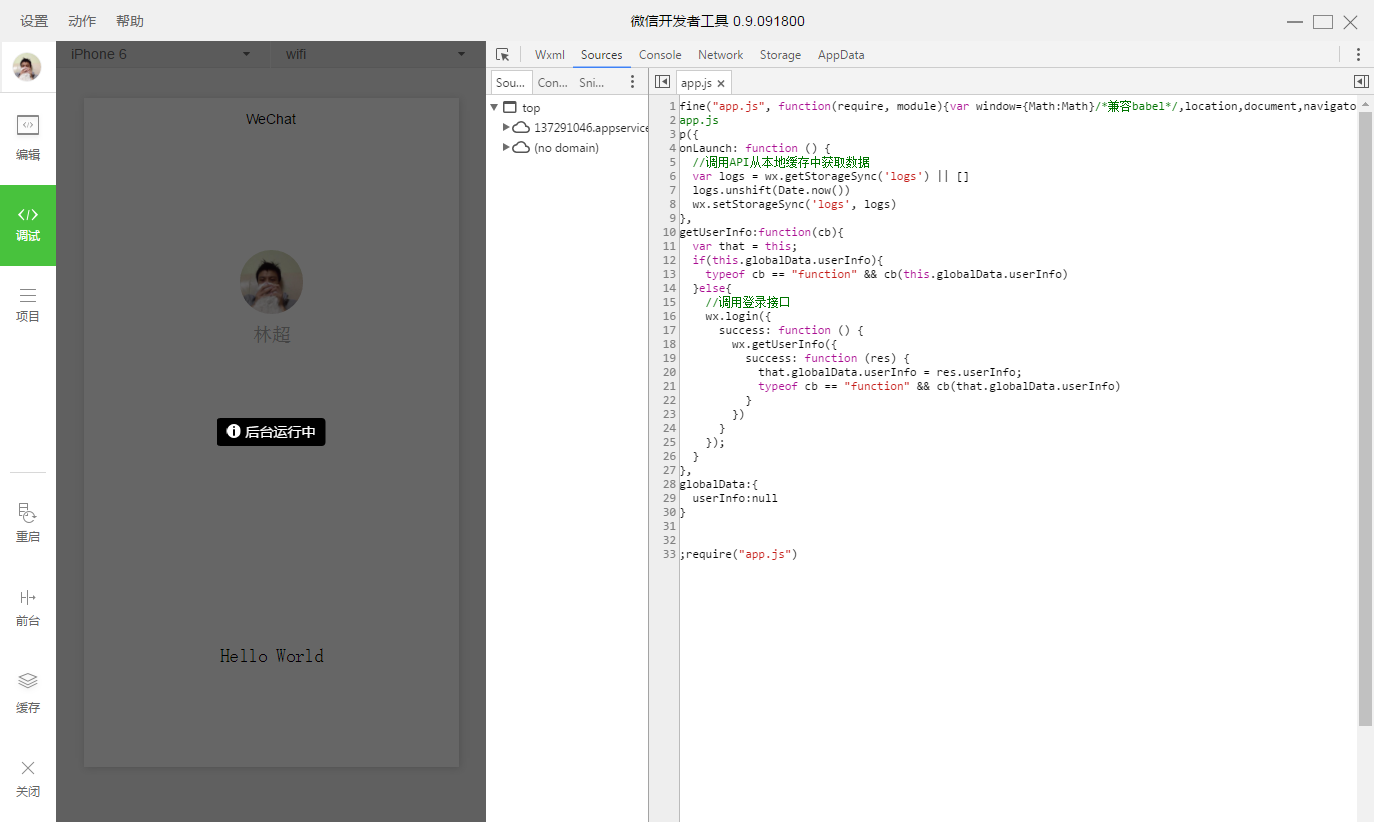1374x822 pixels.
Task: Click the info icon in 后台运行中 badge
Action: pos(234,432)
